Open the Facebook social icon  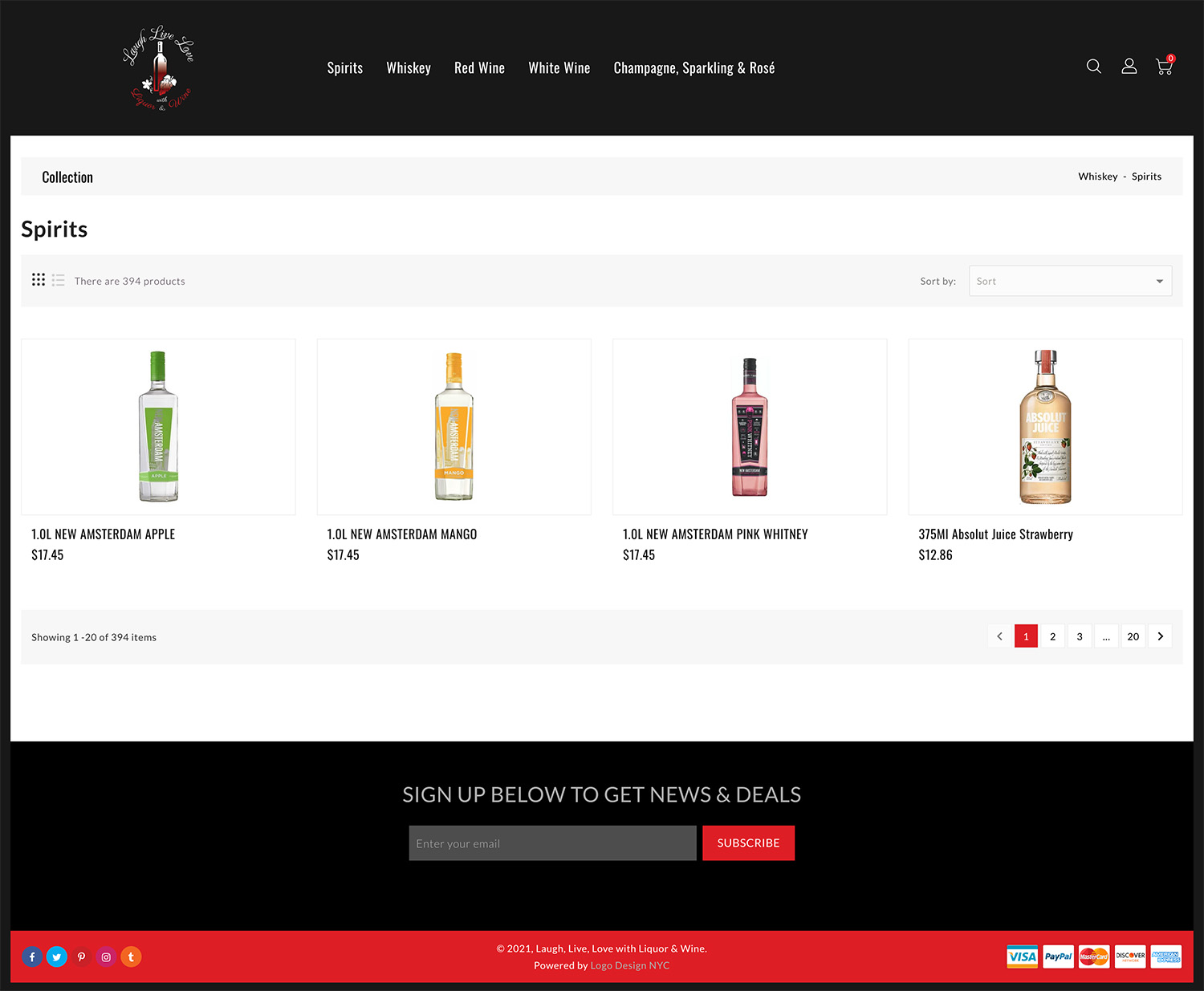coord(32,956)
